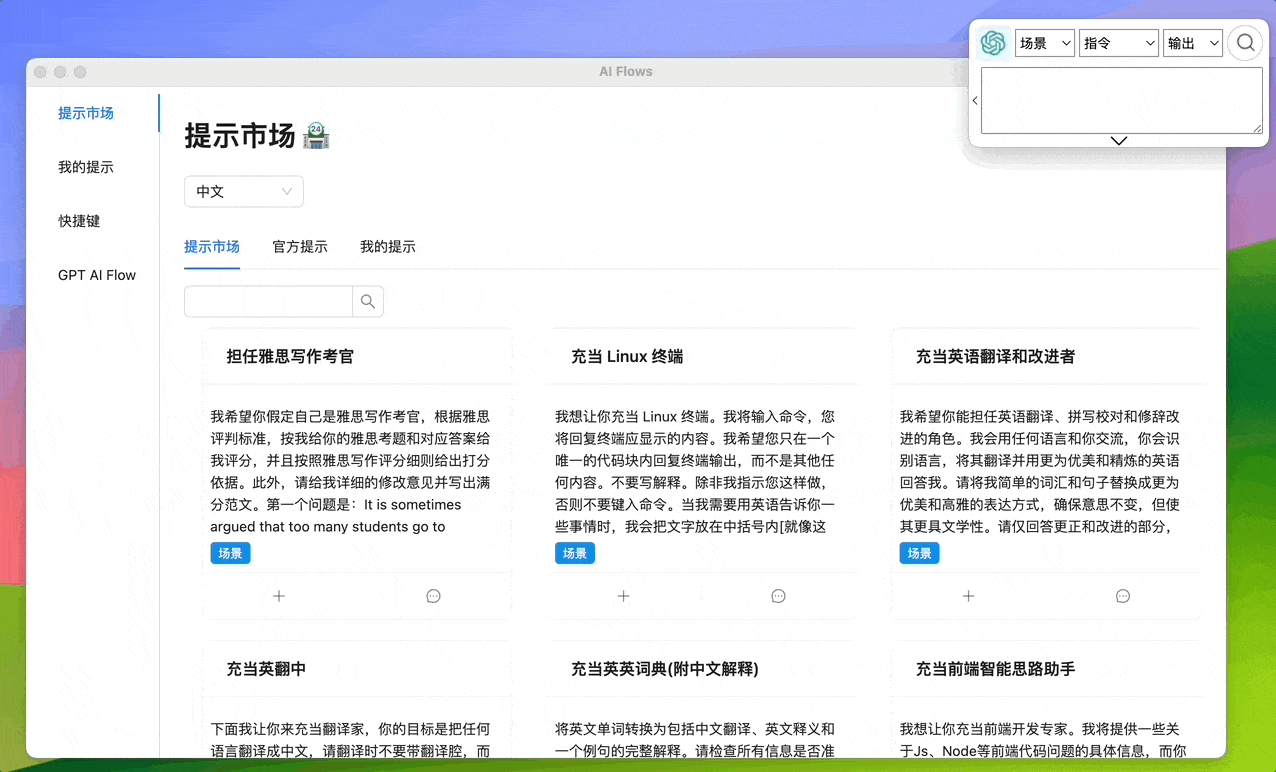Add the 担任雅思写作考官 prompt with plus icon
Screen dimensions: 1276x772
coord(279,596)
